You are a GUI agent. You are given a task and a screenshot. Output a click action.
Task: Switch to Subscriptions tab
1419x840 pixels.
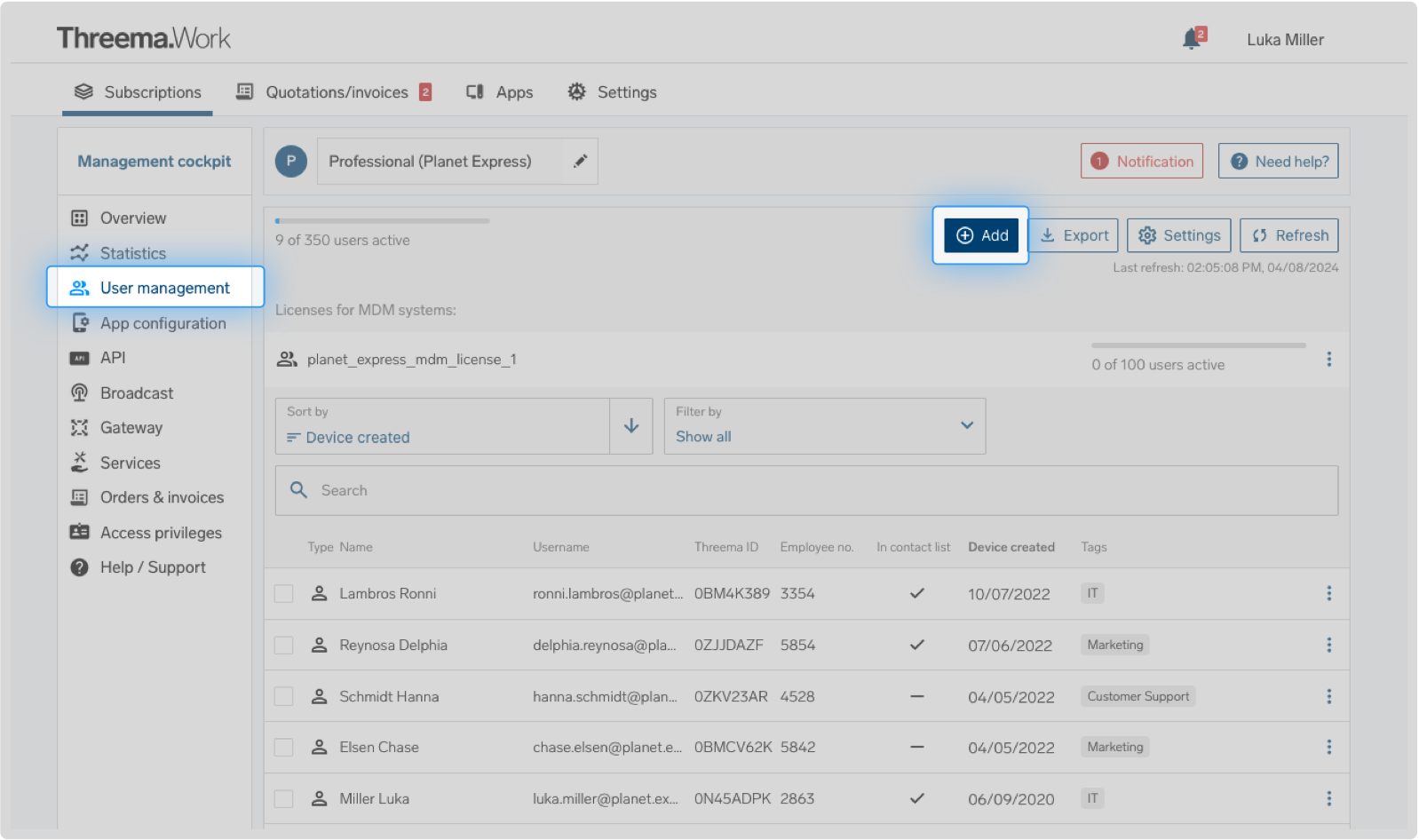[x=138, y=92]
